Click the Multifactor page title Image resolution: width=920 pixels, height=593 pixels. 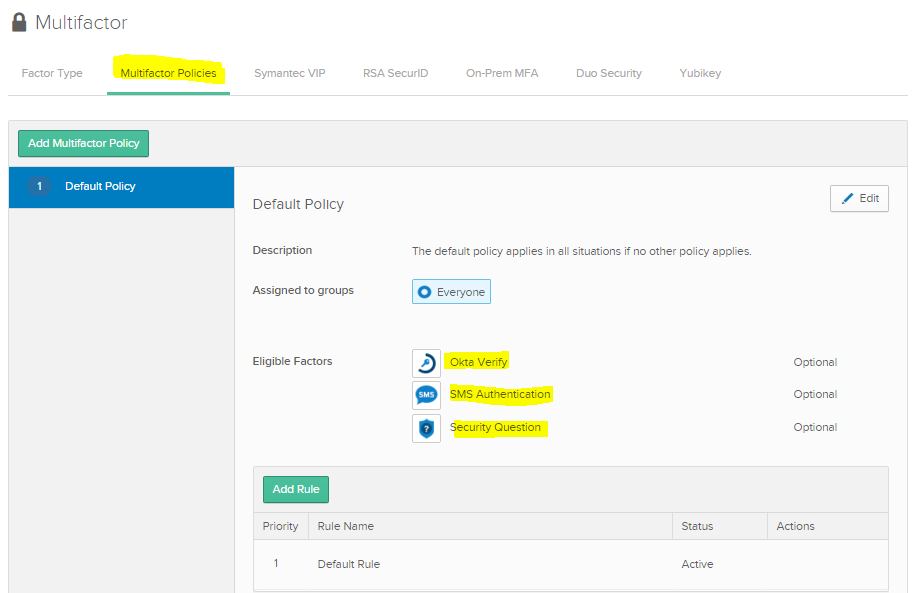point(81,23)
